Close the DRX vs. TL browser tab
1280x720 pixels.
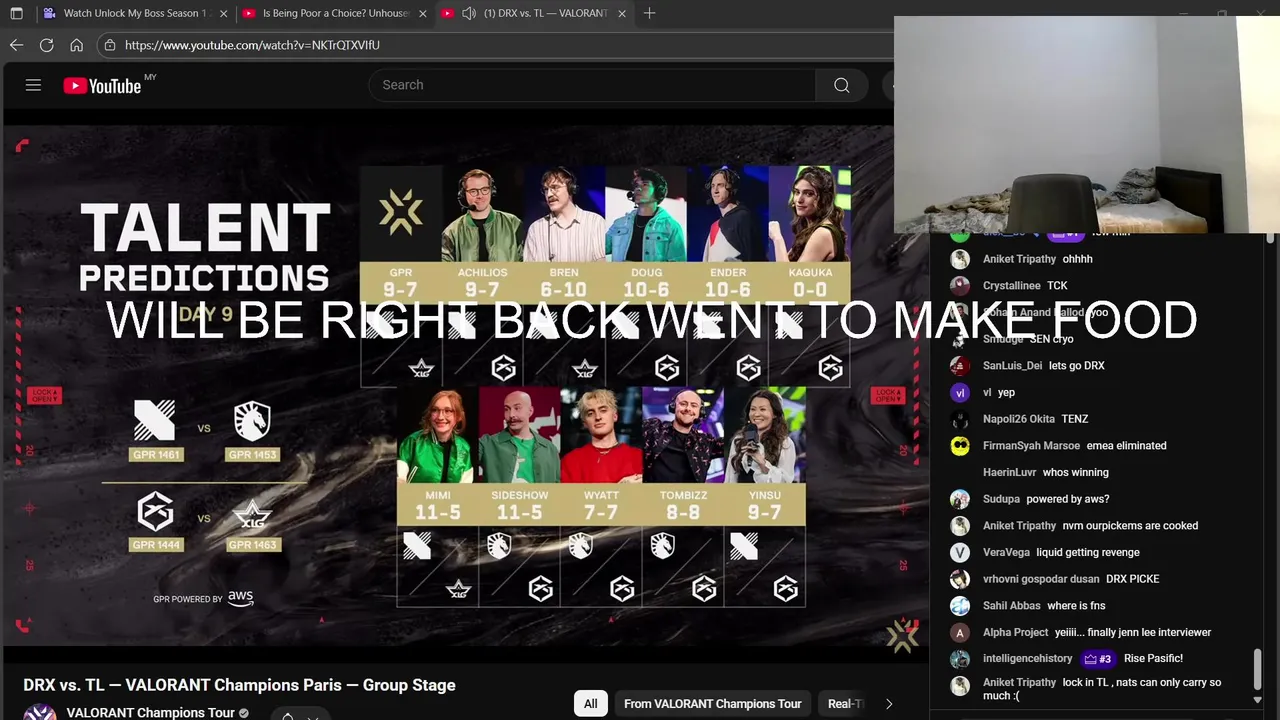[x=622, y=14]
